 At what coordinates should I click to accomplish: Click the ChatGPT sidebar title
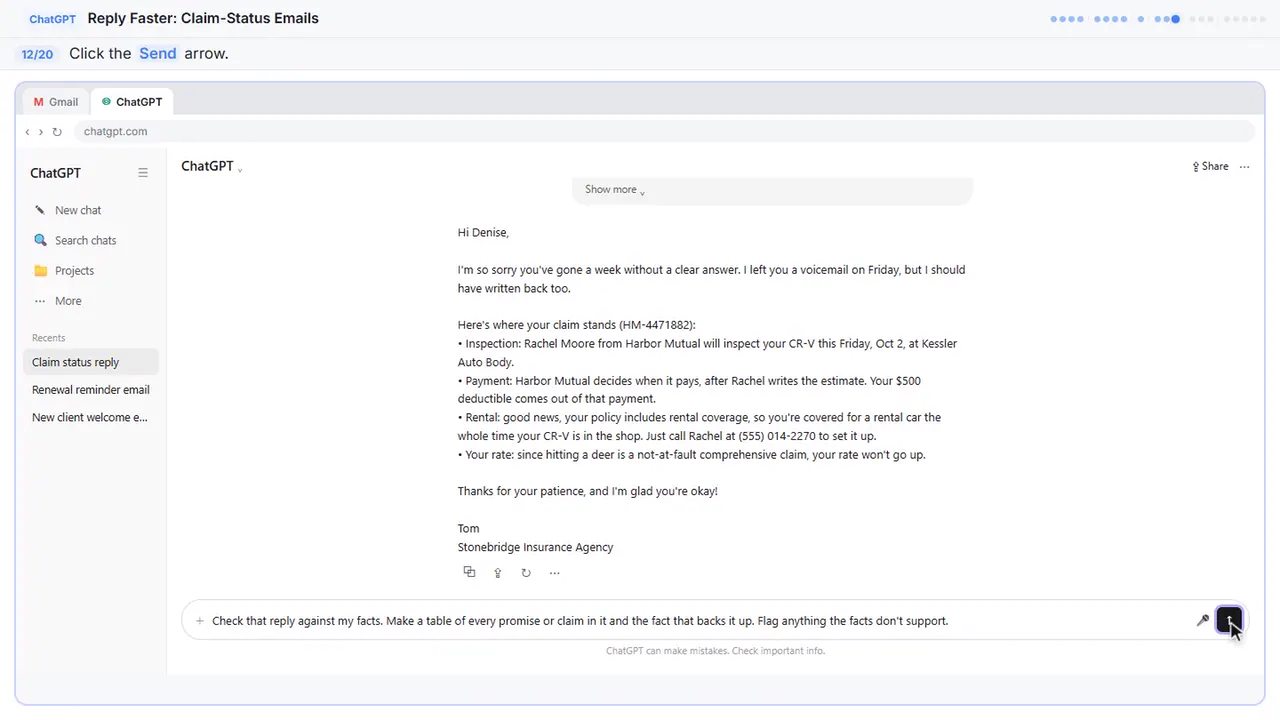click(55, 173)
